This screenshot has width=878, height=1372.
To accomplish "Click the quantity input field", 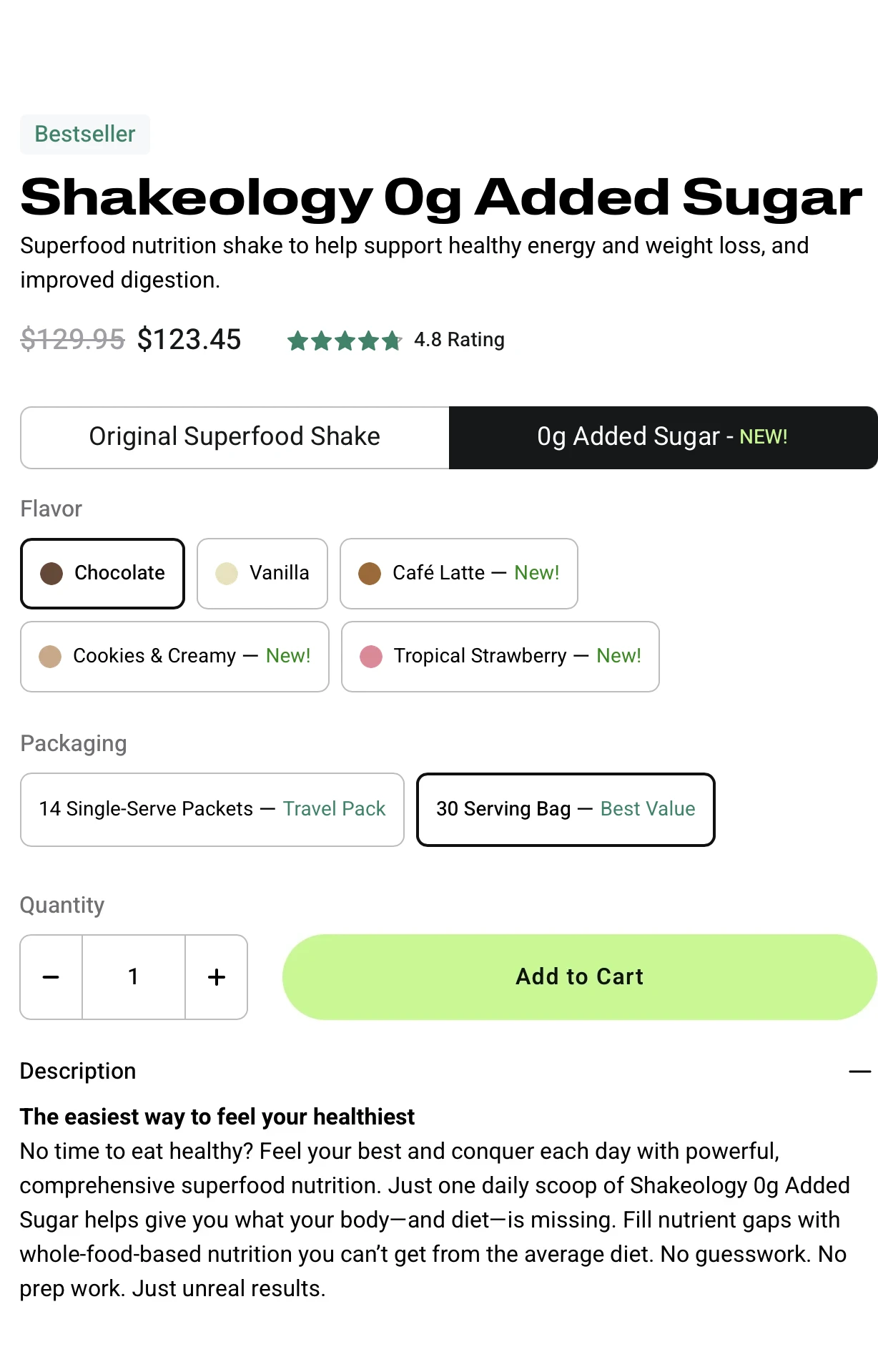I will coord(133,976).
